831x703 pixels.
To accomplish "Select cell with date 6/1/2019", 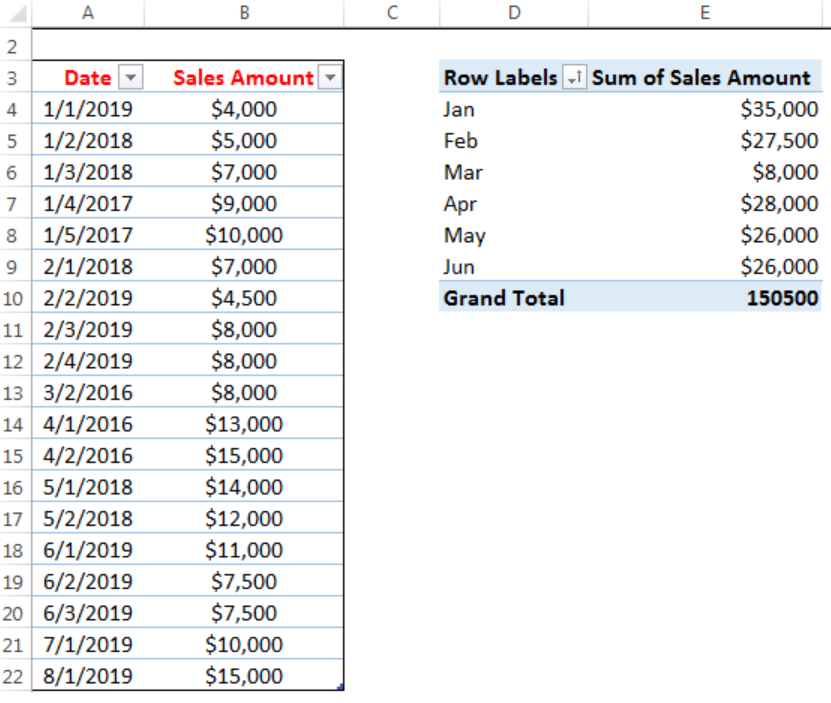I will (x=88, y=550).
